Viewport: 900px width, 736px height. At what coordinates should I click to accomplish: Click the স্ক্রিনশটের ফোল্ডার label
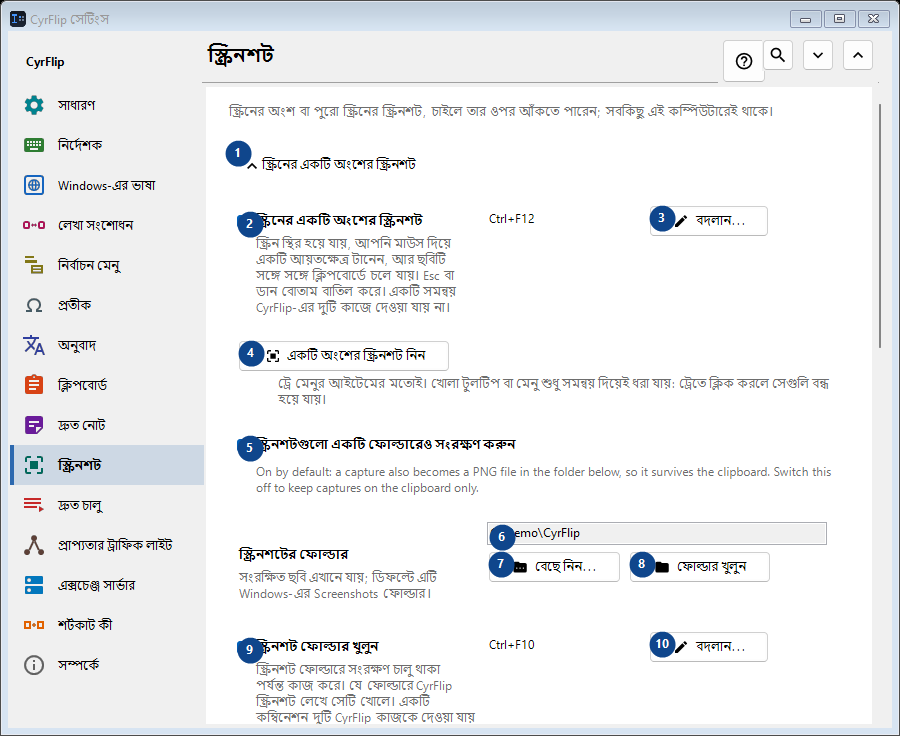(x=293, y=555)
